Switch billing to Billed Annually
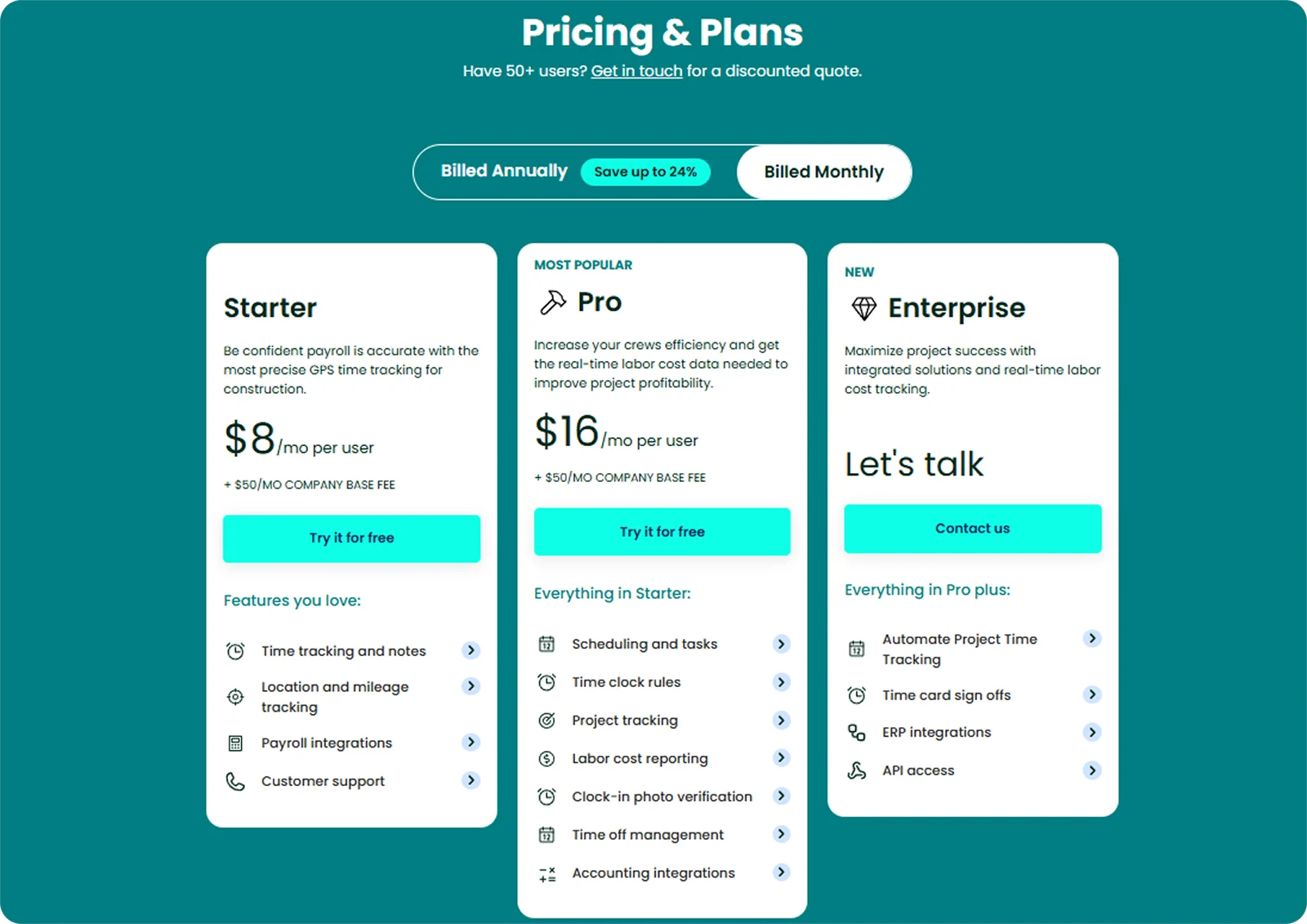Screen dimensions: 1307x924 [504, 172]
